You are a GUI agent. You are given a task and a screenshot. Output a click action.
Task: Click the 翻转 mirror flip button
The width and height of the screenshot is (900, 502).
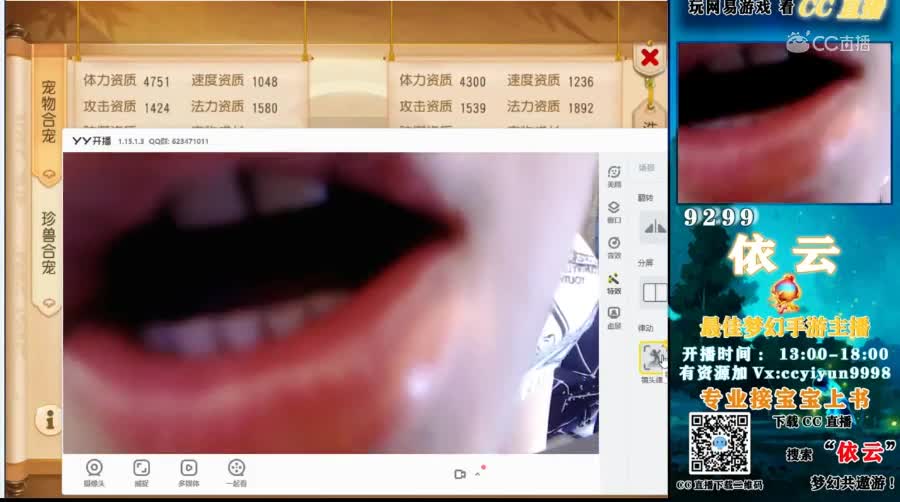[x=654, y=228]
